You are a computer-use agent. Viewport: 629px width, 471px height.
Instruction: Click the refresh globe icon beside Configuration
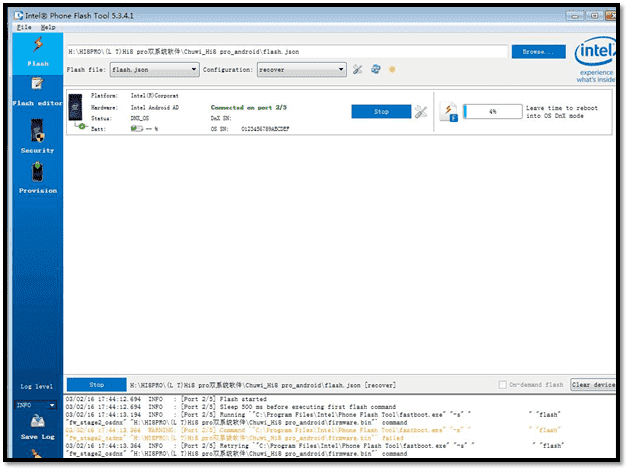click(x=375, y=69)
